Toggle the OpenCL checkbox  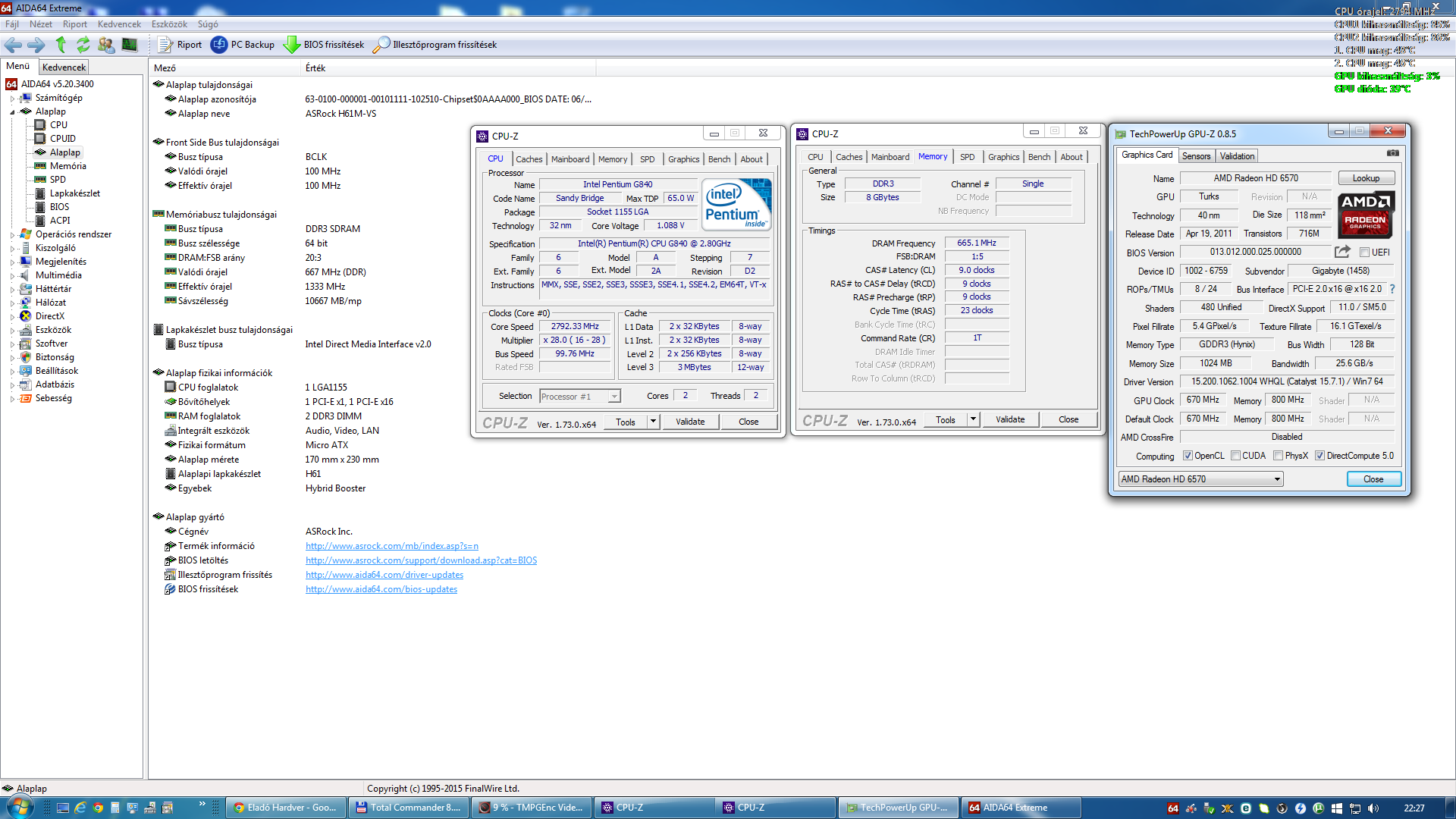tap(1188, 456)
